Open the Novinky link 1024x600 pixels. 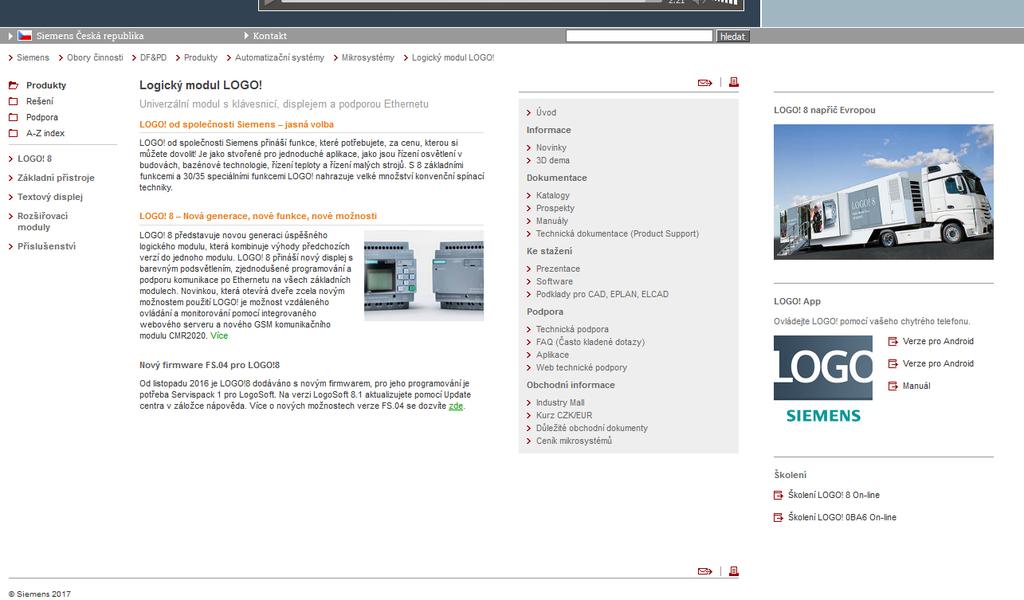551,148
